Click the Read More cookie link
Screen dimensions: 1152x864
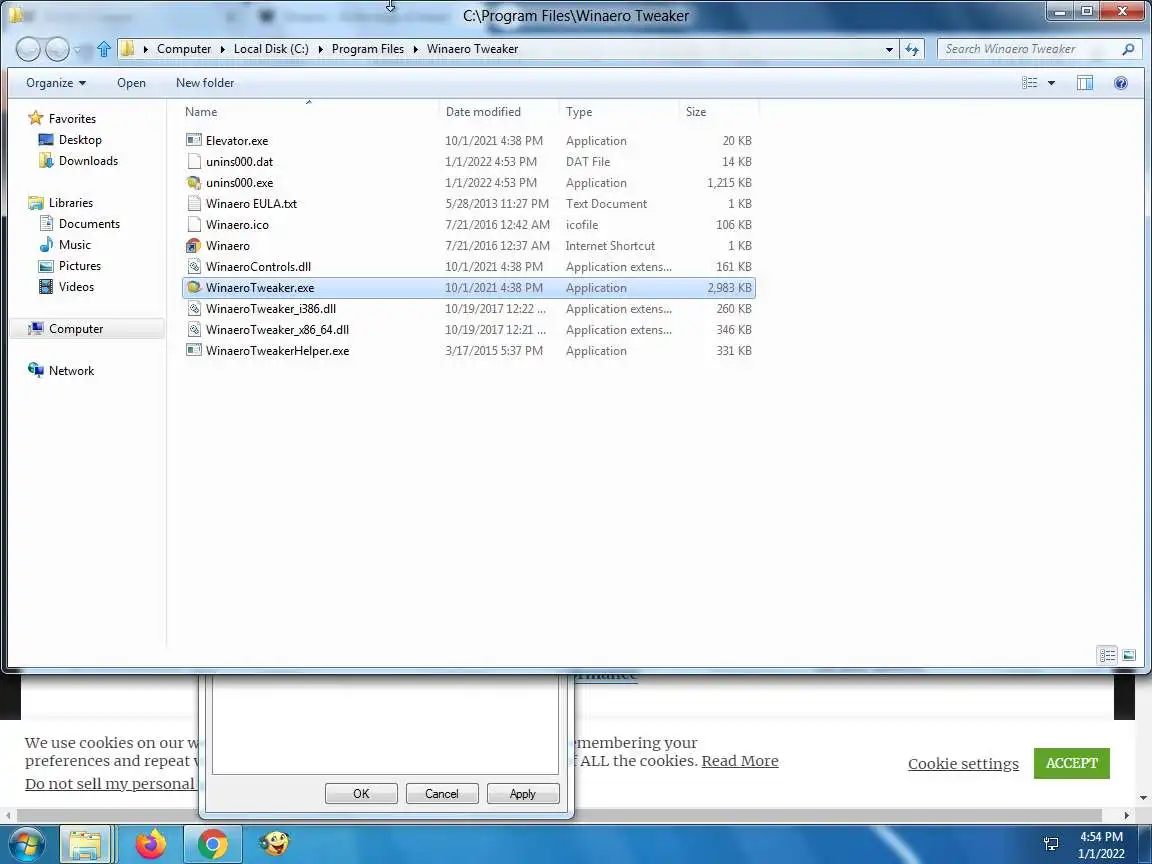(740, 761)
